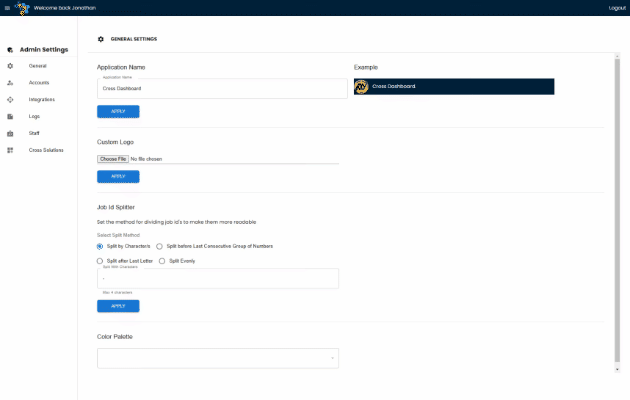
Task: Log out using the Logout link
Action: pos(617,8)
